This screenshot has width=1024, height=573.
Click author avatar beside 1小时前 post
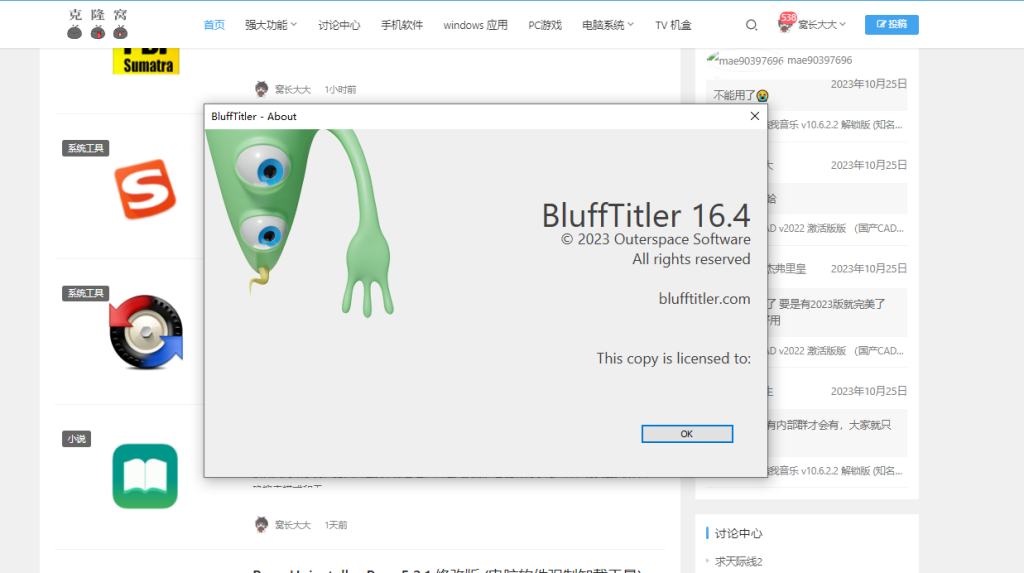(x=261, y=89)
